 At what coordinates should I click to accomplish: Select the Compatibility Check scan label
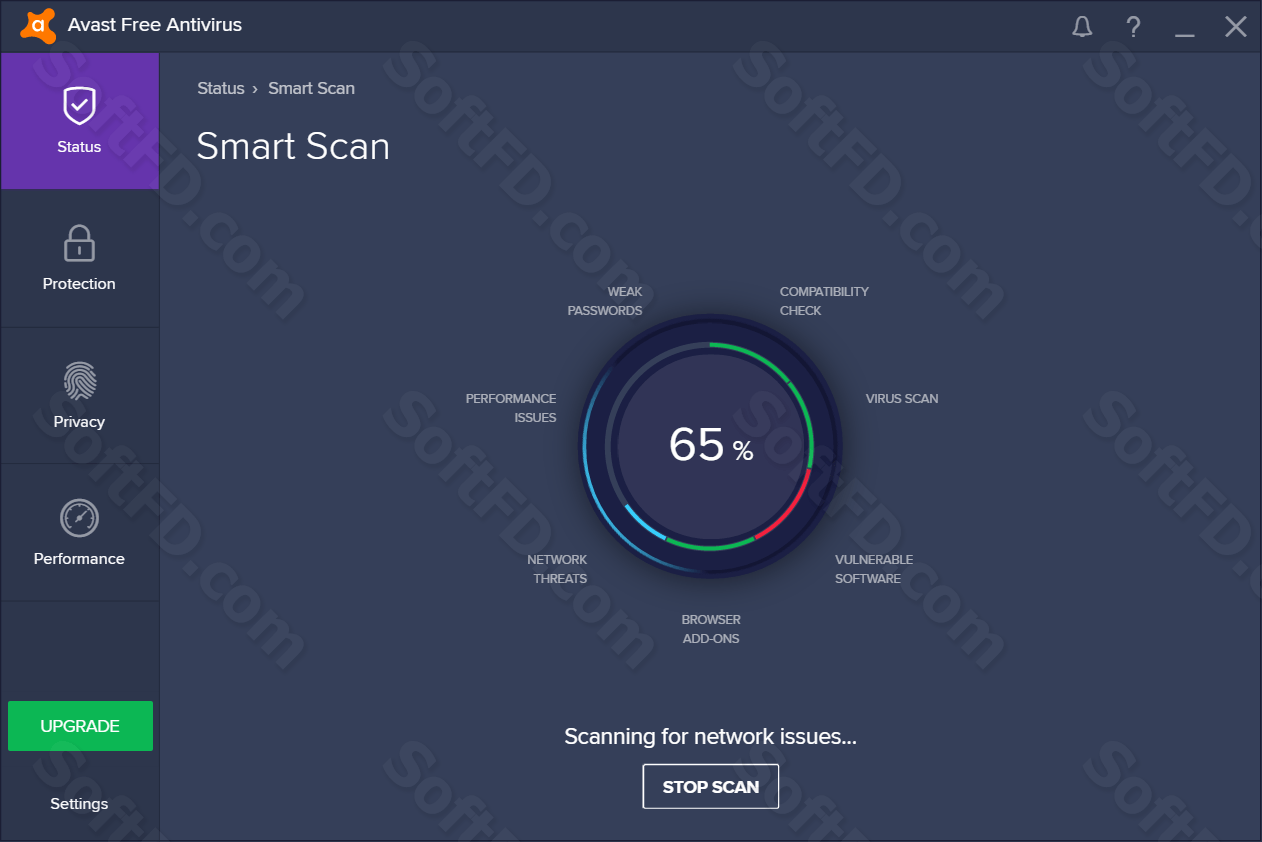(x=824, y=301)
